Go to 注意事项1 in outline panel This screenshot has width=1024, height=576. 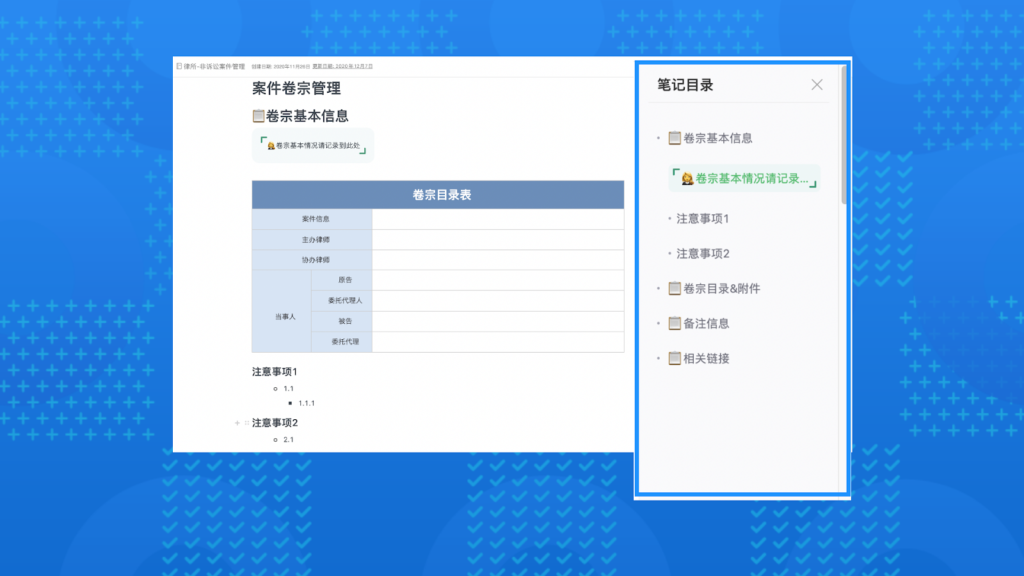click(702, 219)
